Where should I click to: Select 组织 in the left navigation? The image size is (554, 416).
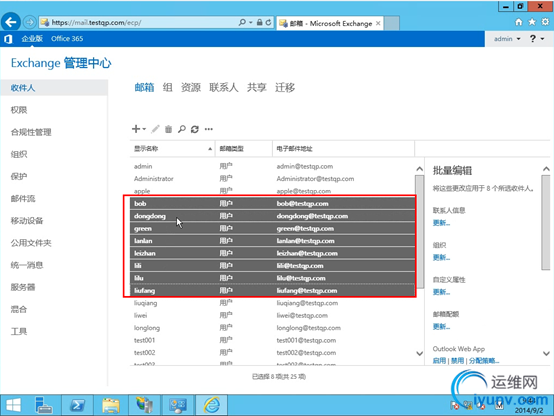19,154
